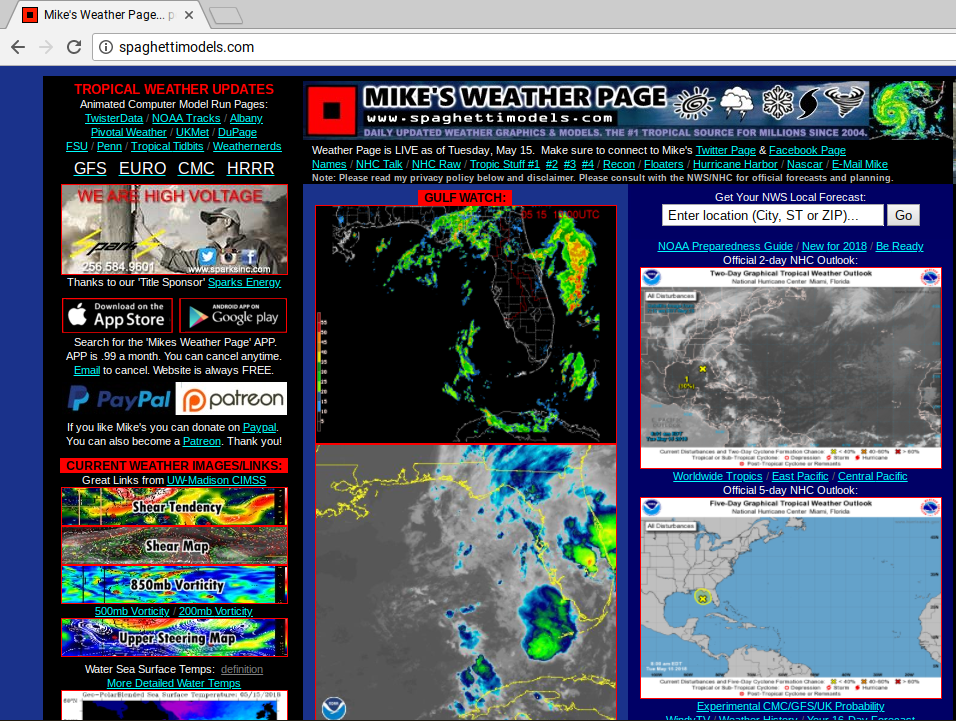
Task: Open the Weathernerds link
Action: coord(247,146)
